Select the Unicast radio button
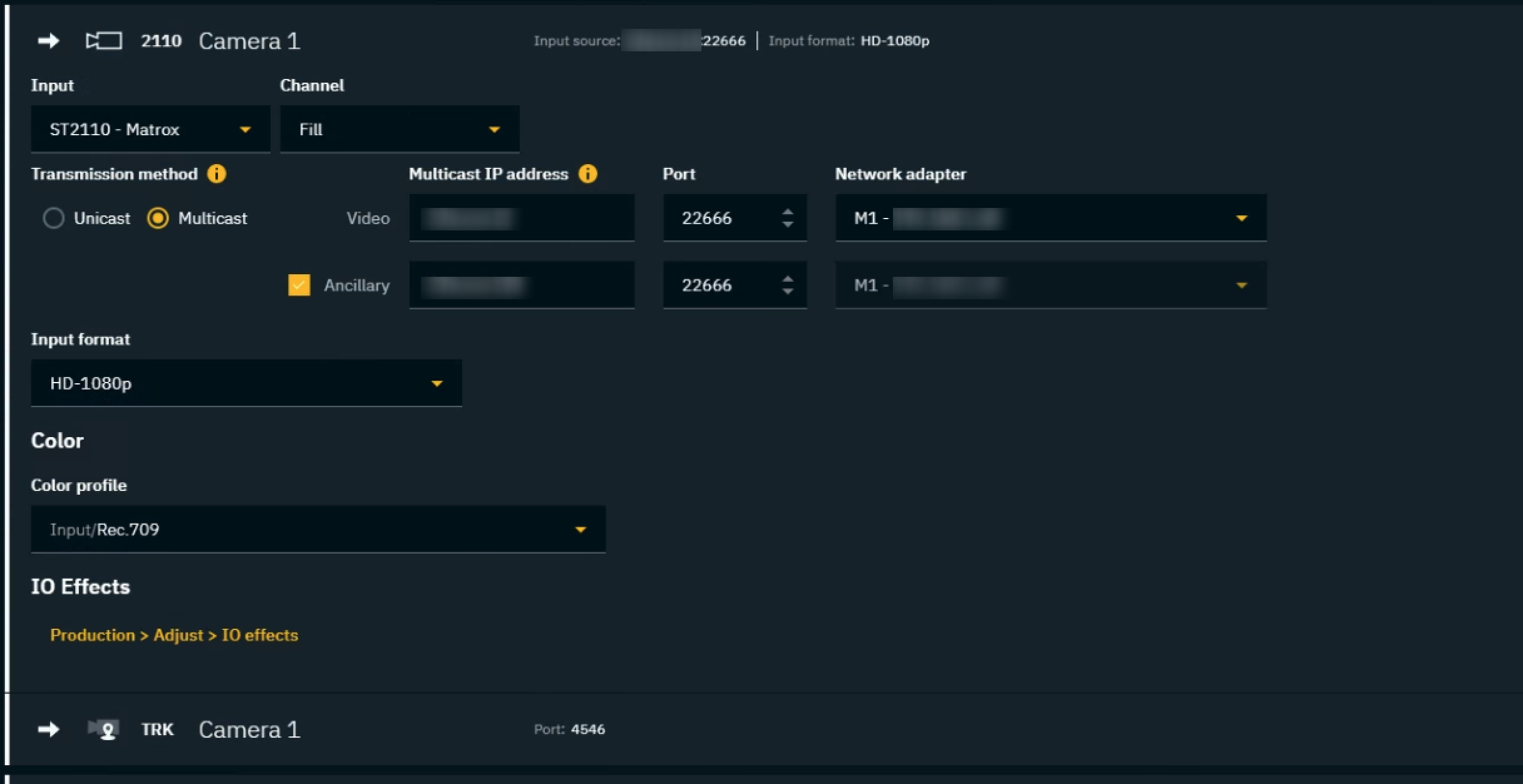The width and height of the screenshot is (1523, 784). coord(54,219)
